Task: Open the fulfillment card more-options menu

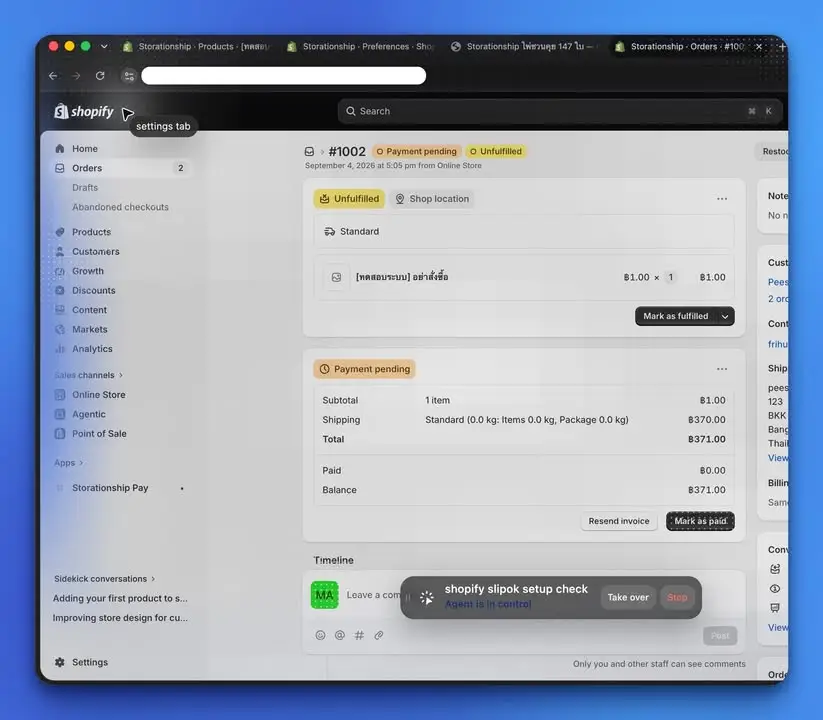Action: tap(722, 199)
